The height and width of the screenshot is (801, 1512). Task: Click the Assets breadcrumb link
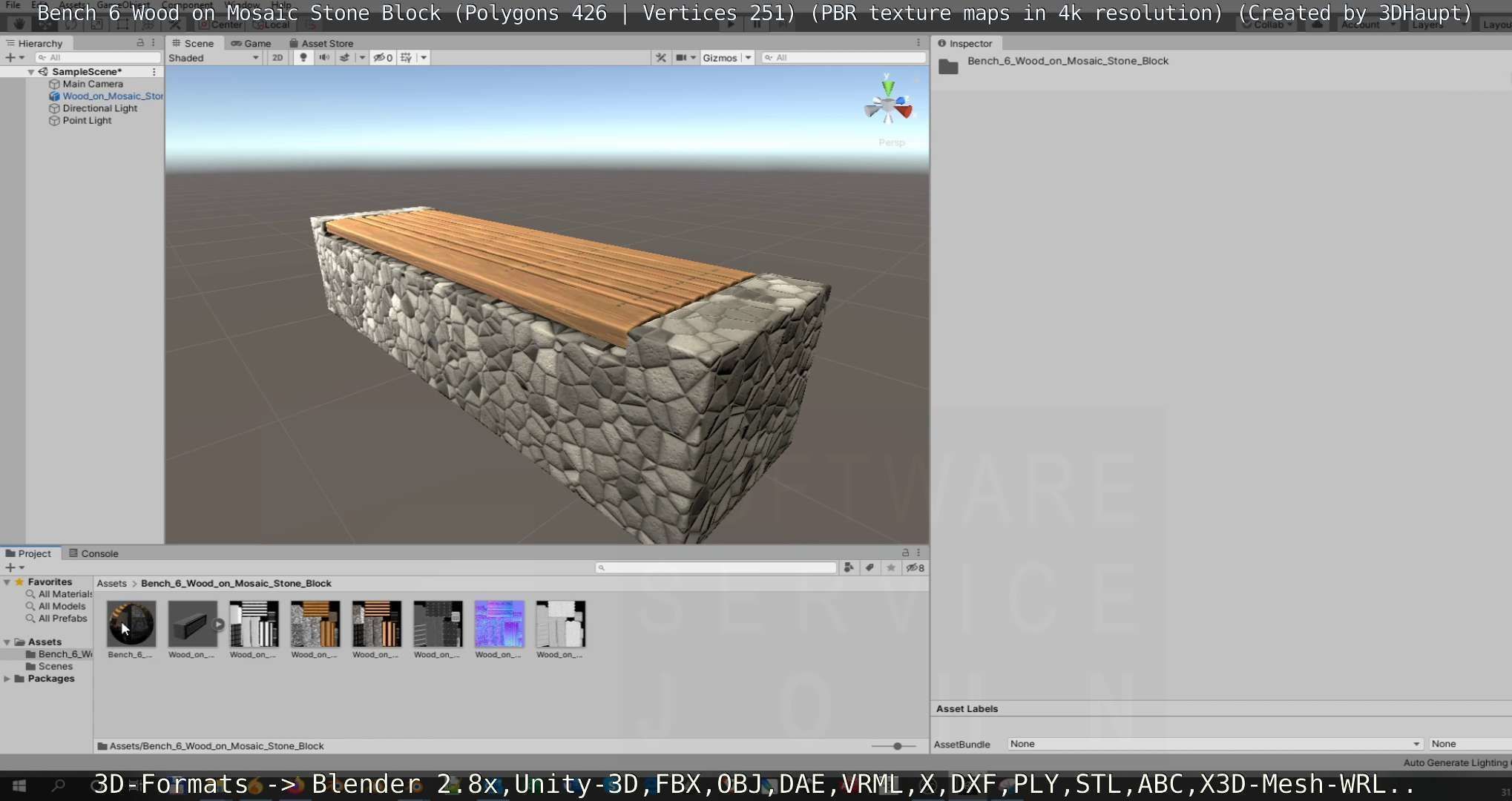(111, 584)
